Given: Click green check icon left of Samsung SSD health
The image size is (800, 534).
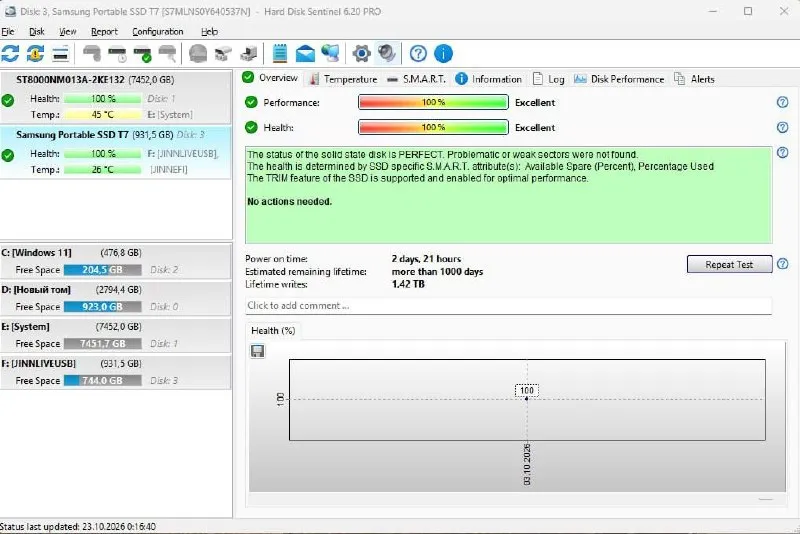Looking at the screenshot, I should tap(8, 155).
